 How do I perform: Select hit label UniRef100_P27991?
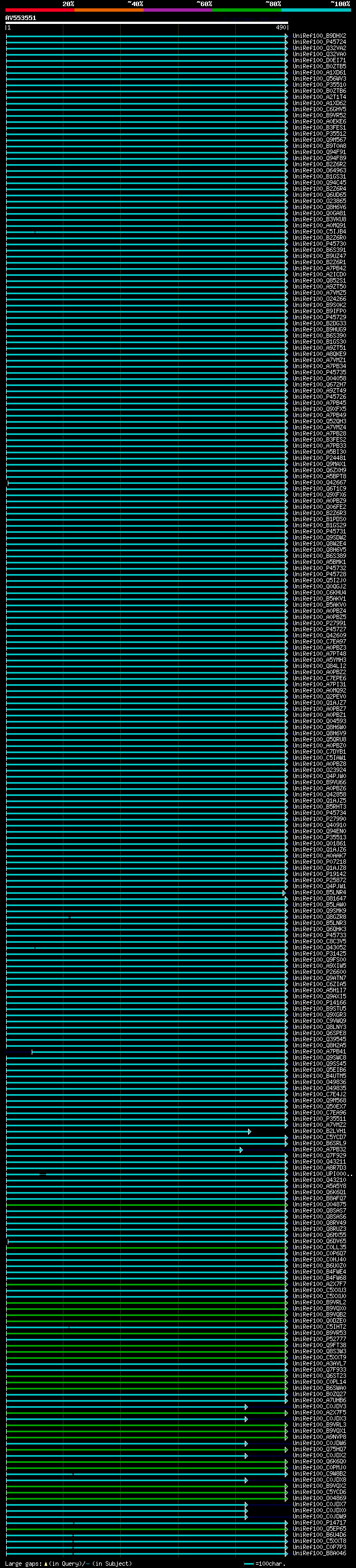pos(319,624)
